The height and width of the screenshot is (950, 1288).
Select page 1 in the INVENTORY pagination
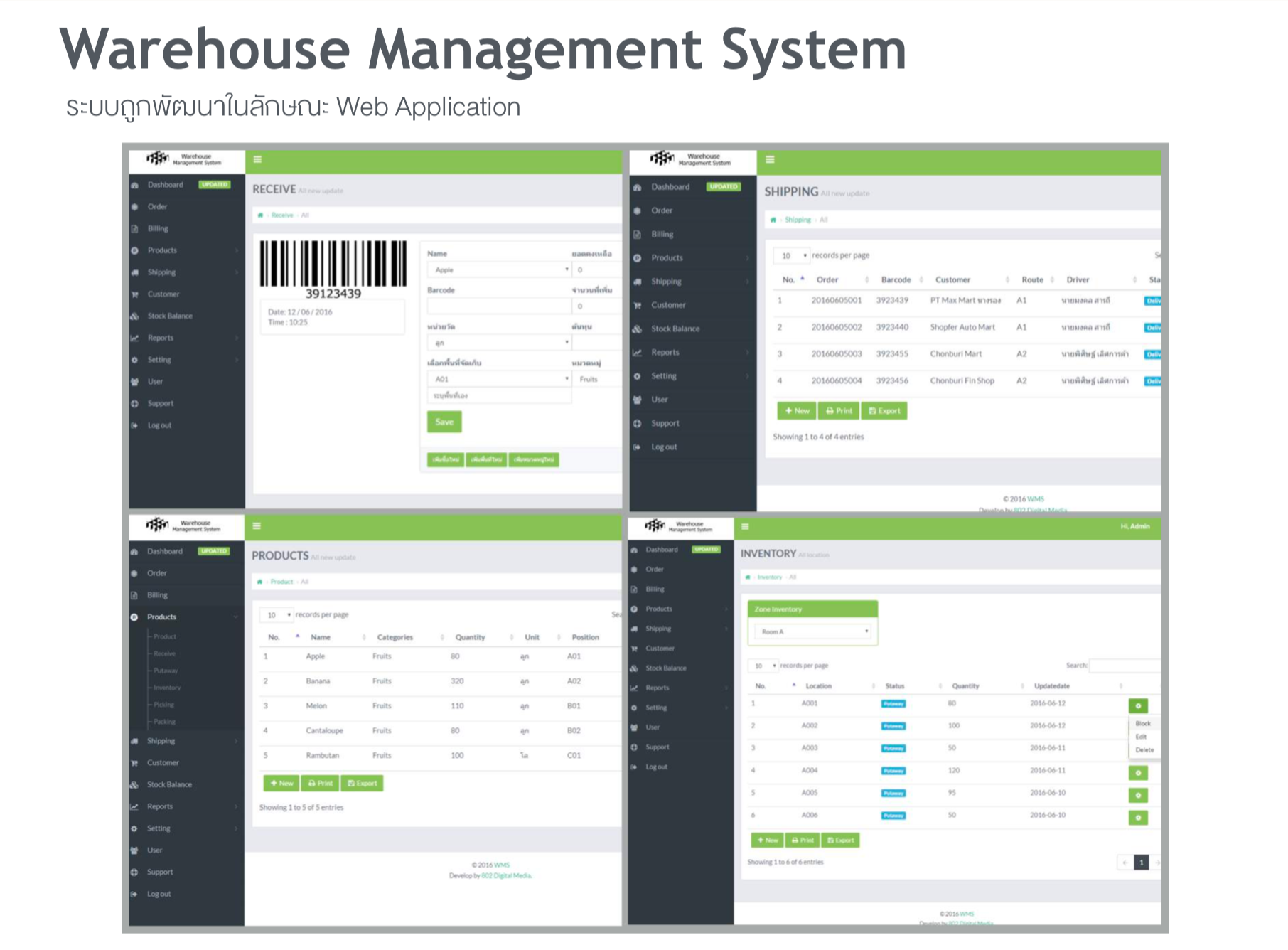(x=1141, y=863)
